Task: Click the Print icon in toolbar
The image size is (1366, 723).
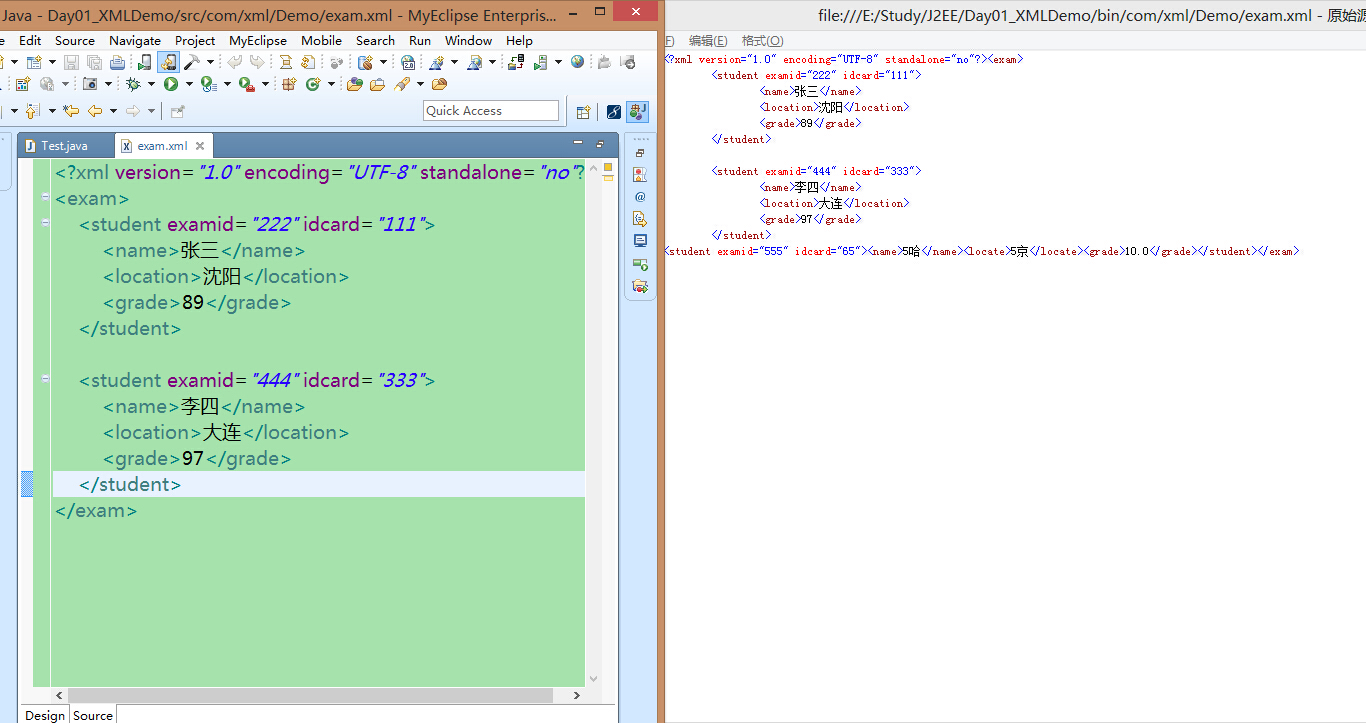Action: click(x=117, y=63)
